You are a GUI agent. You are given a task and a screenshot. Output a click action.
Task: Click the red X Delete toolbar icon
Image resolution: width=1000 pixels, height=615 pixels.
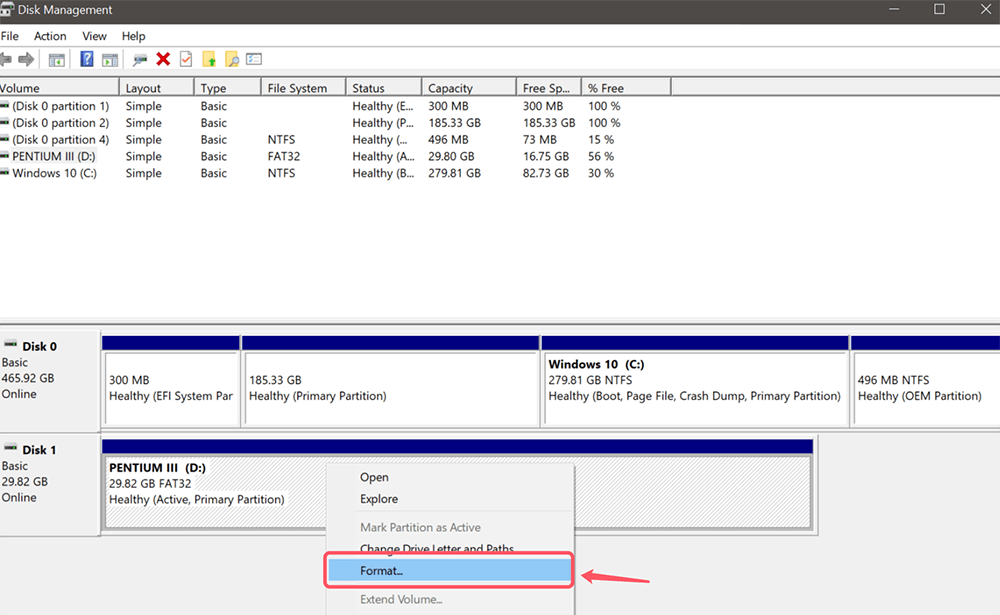point(163,60)
